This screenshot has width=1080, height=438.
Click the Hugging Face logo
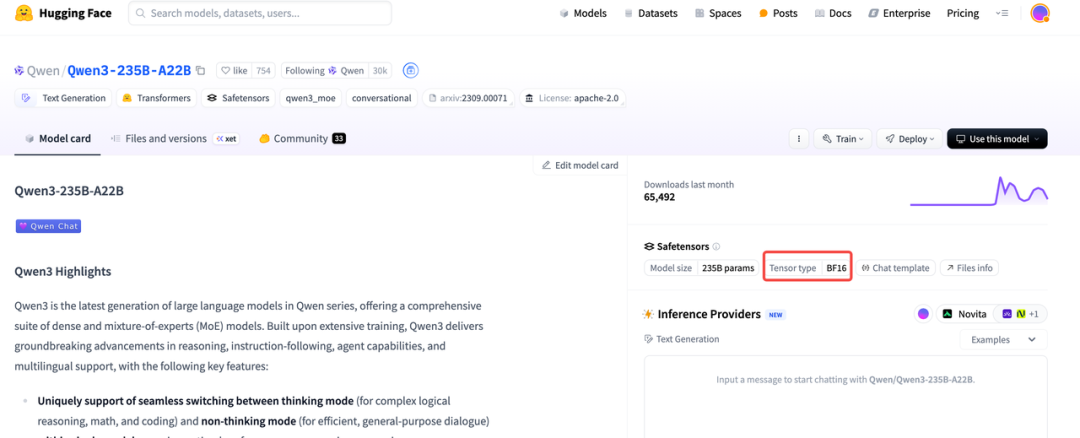pyautogui.click(x=61, y=13)
